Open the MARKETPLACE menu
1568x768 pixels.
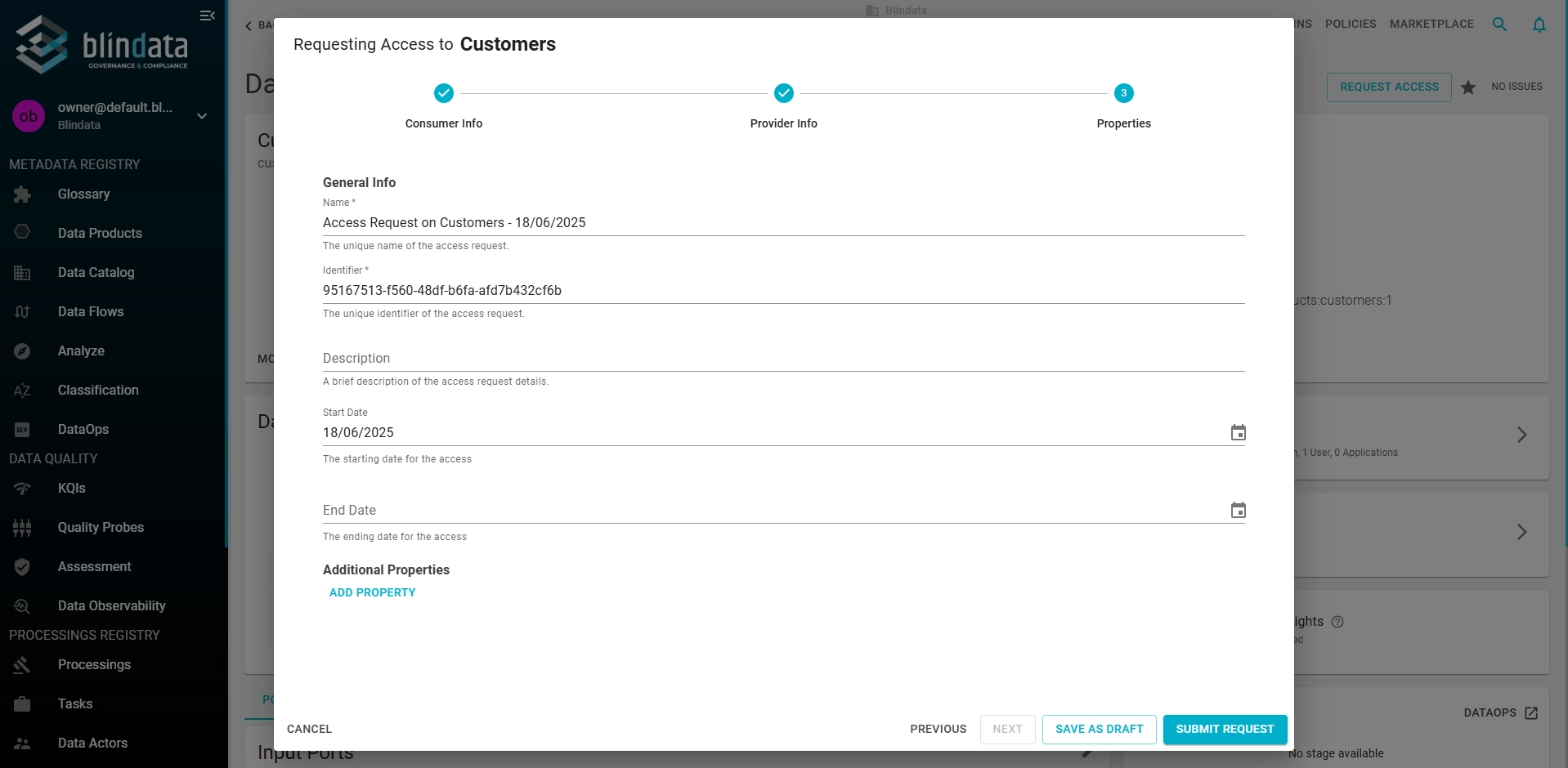tap(1431, 24)
